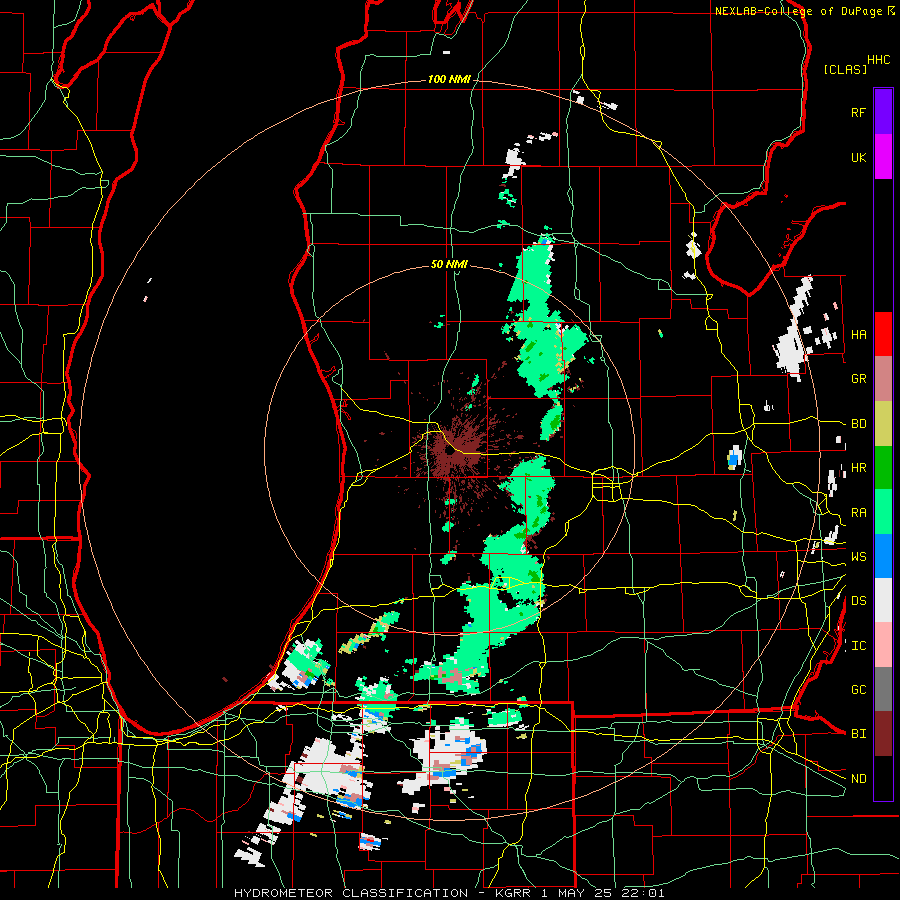
Task: Click the purple RF legend color block
Action: [883, 112]
